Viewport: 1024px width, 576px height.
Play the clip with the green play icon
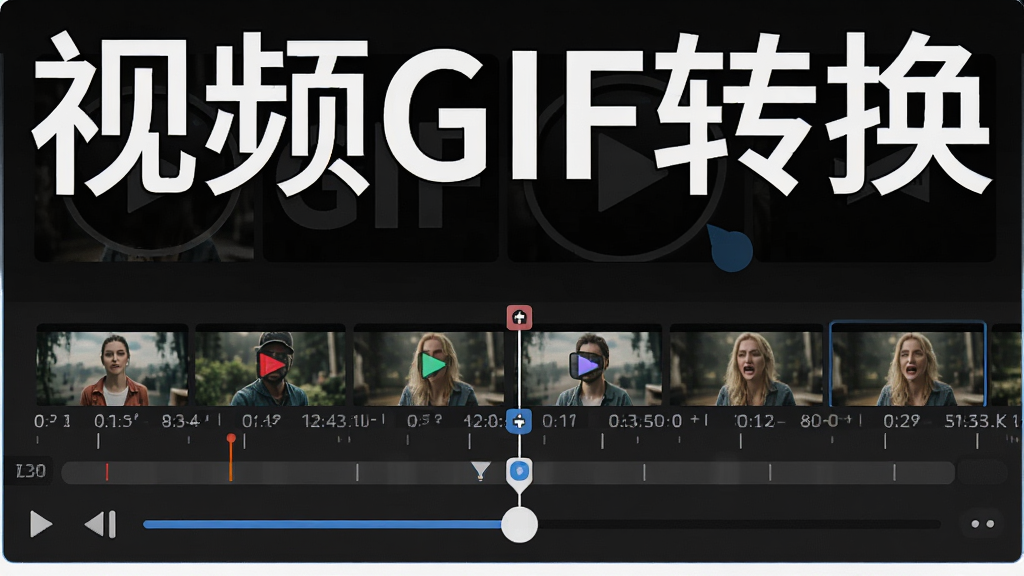[432, 365]
